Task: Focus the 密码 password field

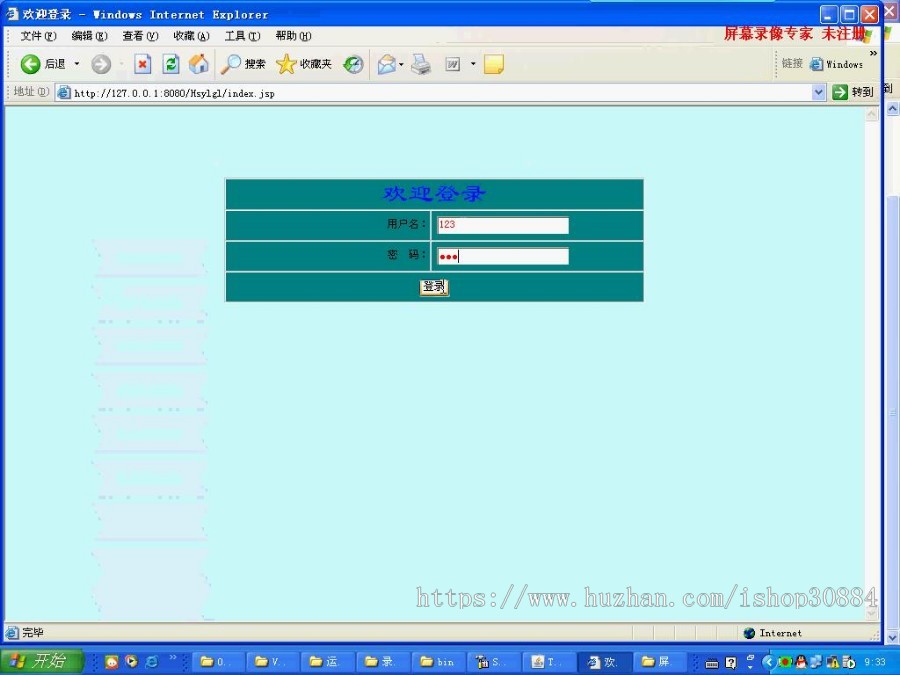Action: (503, 256)
